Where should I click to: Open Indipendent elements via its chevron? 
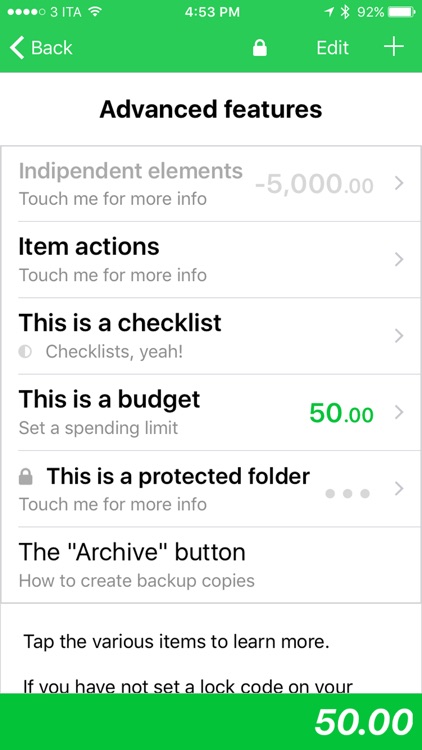coord(399,183)
